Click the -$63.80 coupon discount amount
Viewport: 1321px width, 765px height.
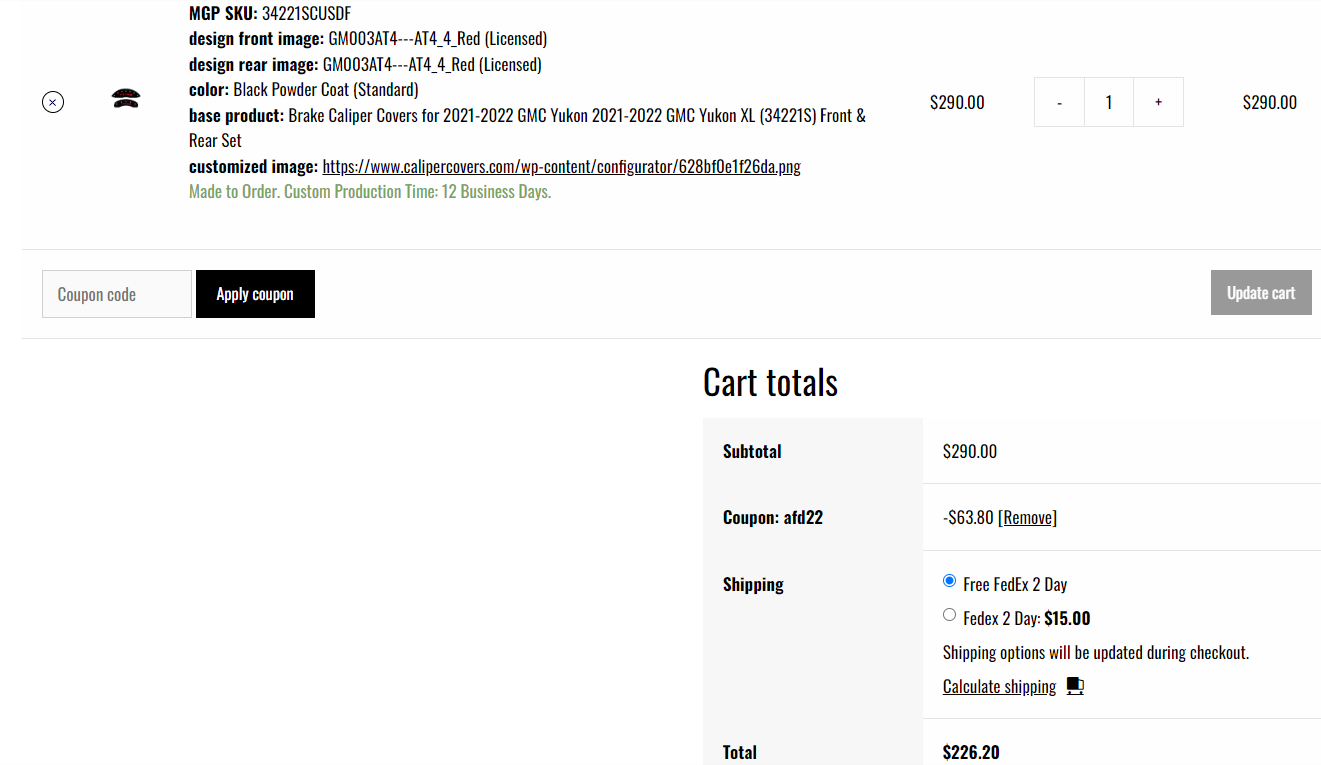(968, 517)
